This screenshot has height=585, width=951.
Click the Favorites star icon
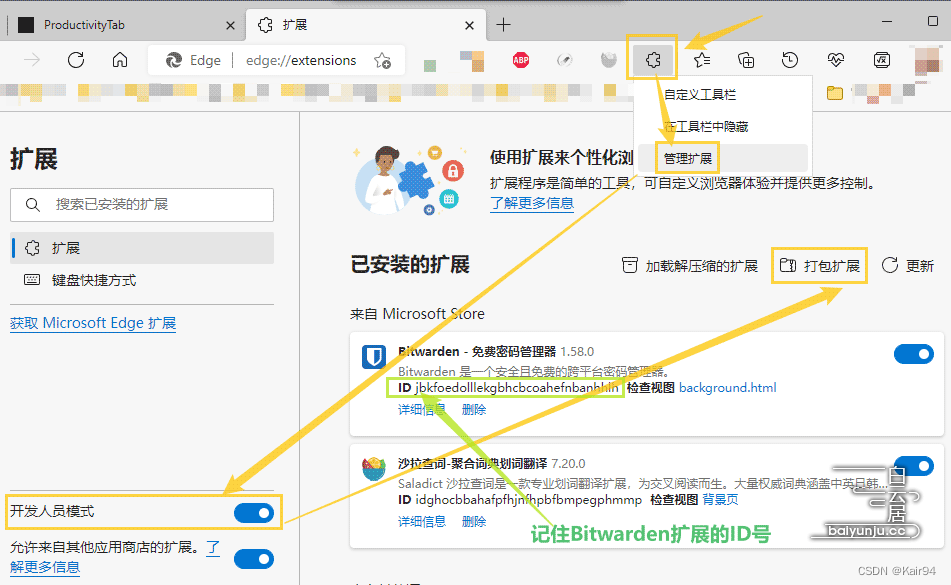(700, 60)
